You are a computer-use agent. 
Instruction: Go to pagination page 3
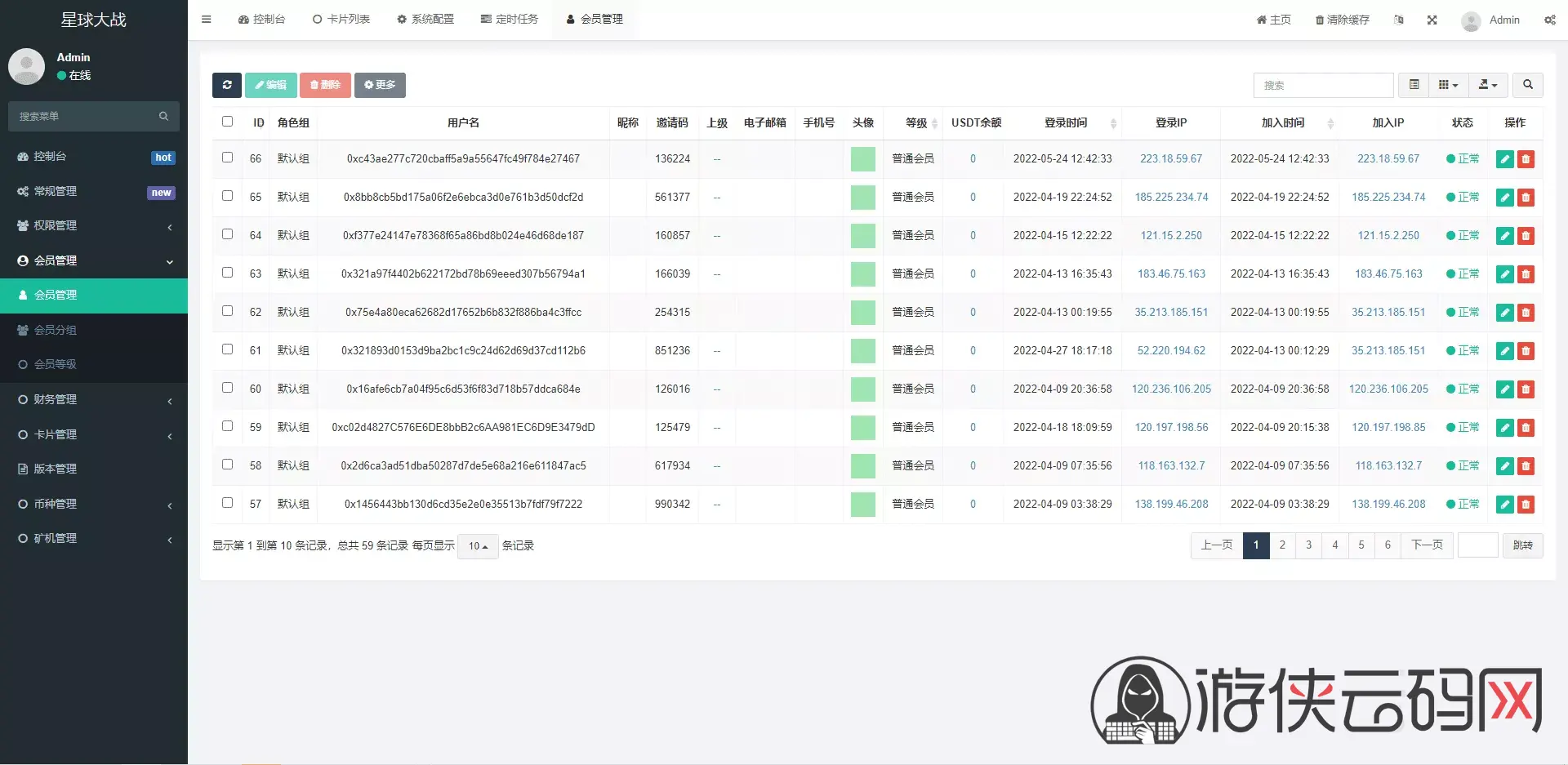(1308, 545)
